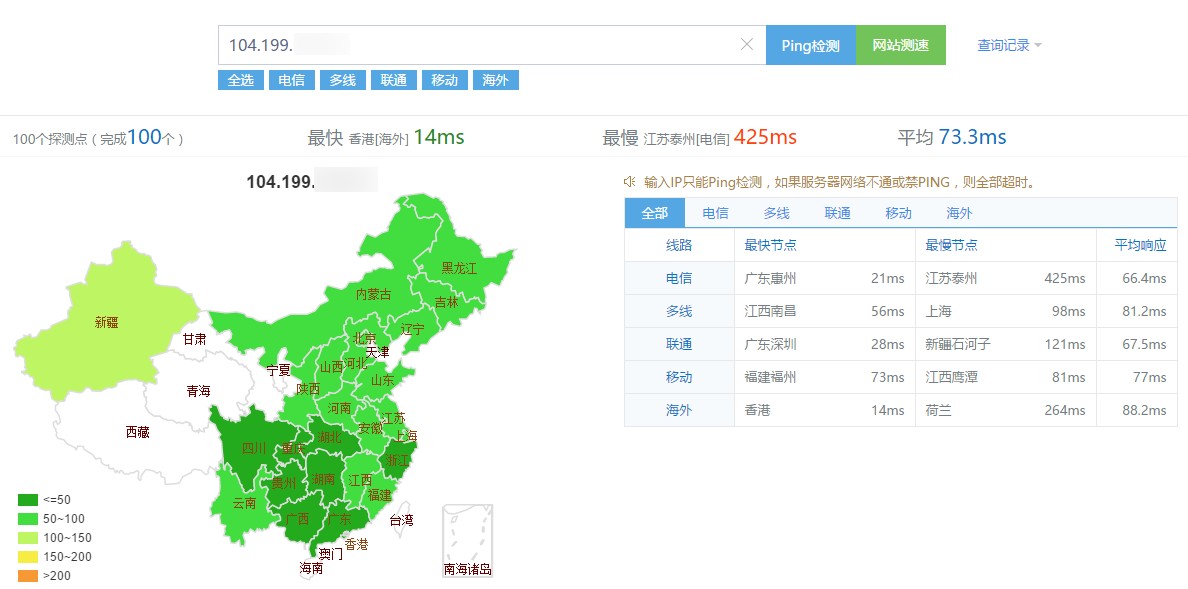Click the dark green <=50 legend swatch
1188x589 pixels.
[28, 500]
